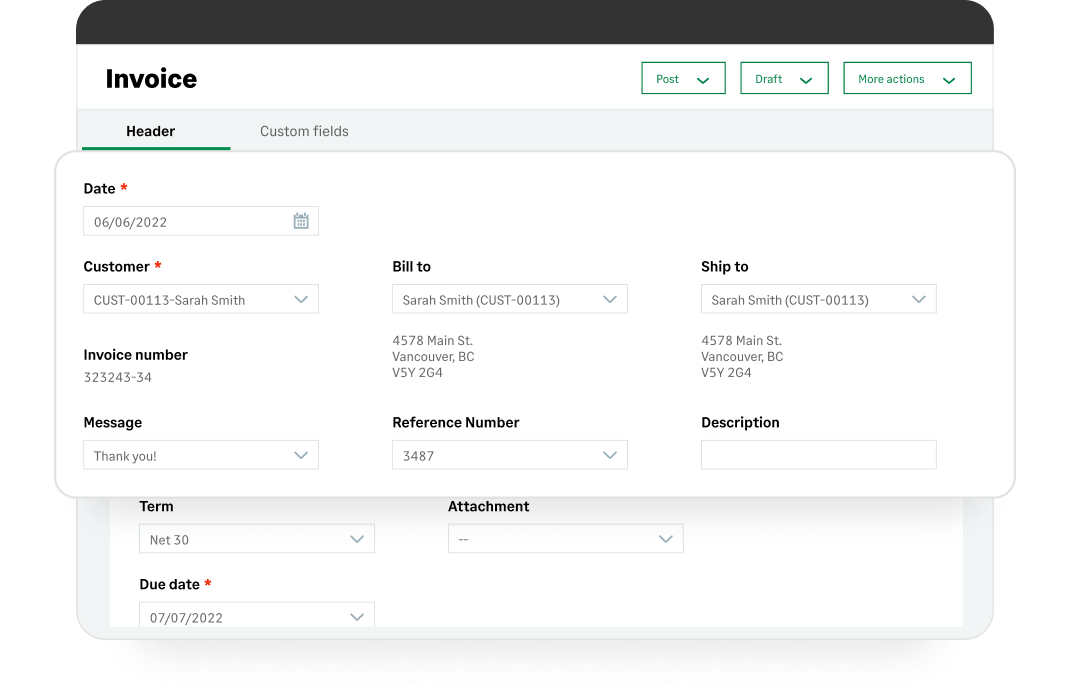The width and height of the screenshot is (1068, 700).
Task: Open the Customer dropdown showing CUST-00113-Sarah Smith
Action: click(302, 298)
